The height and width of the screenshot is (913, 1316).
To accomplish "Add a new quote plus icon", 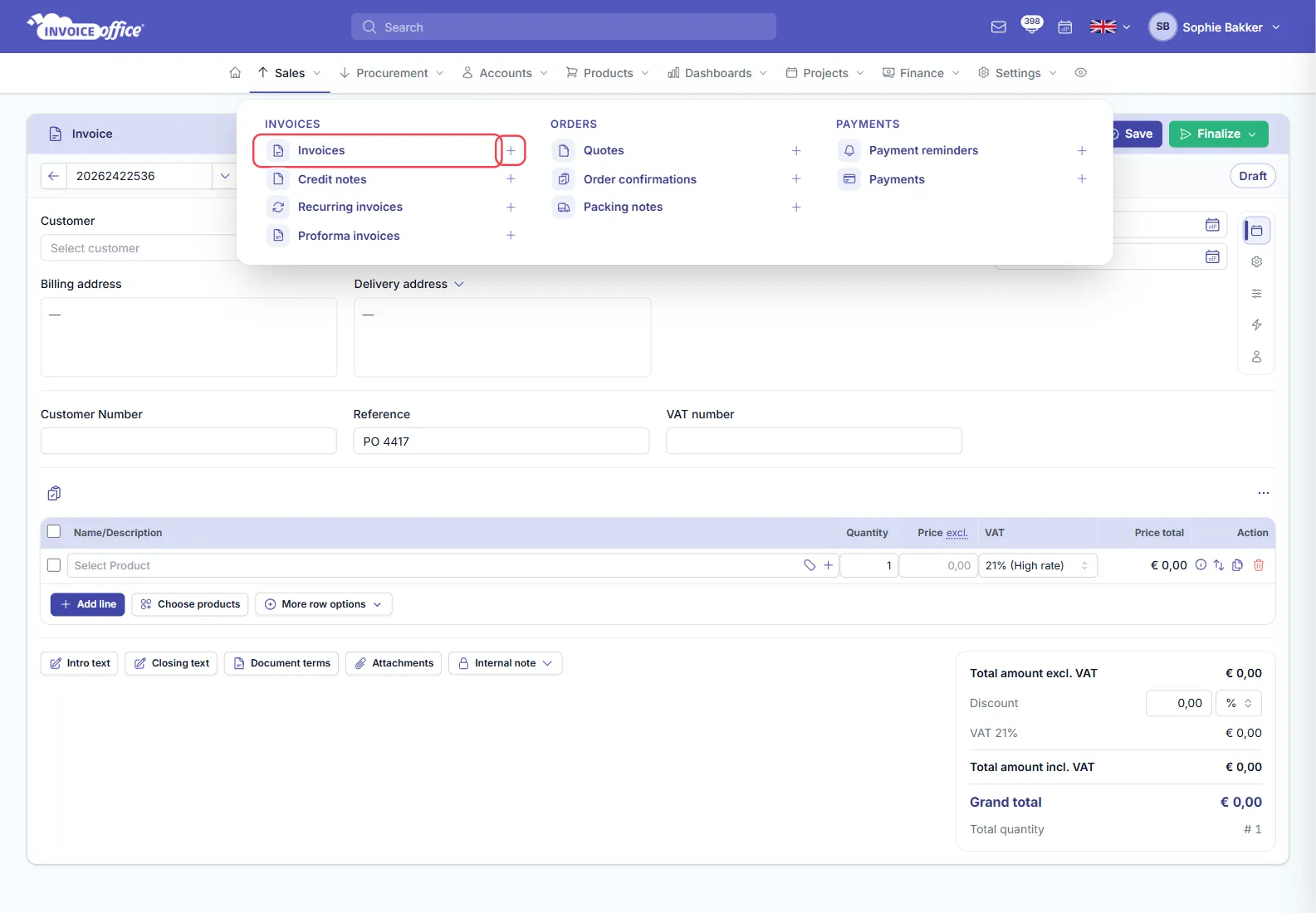I will coord(796,150).
